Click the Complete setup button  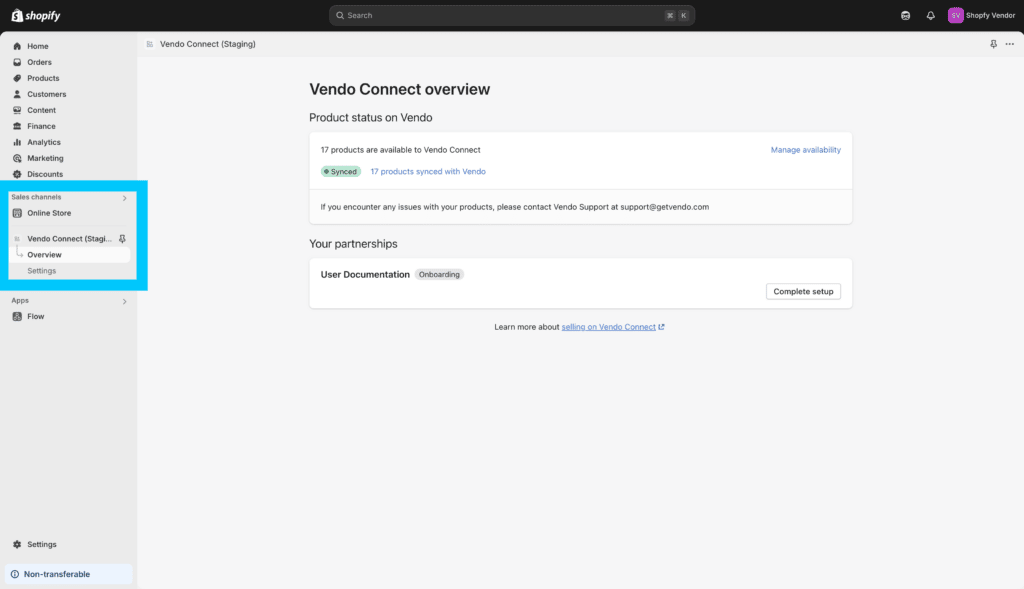point(803,291)
